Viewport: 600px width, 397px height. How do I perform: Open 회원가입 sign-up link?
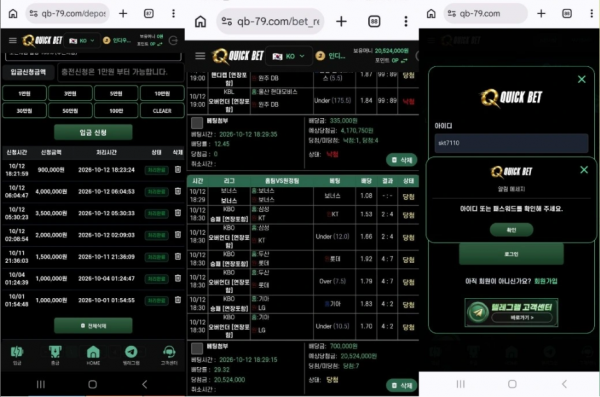546,281
